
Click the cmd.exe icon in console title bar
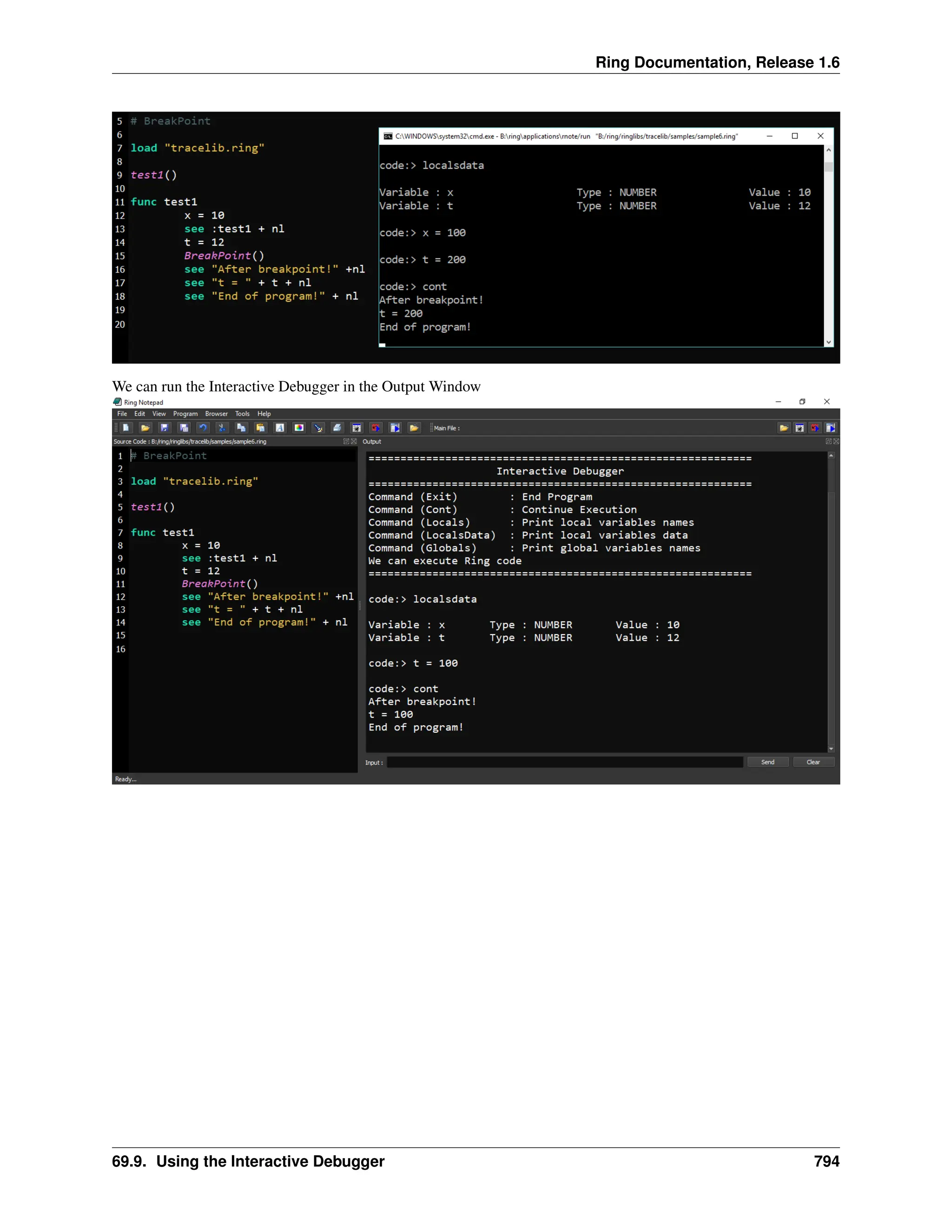click(x=388, y=137)
